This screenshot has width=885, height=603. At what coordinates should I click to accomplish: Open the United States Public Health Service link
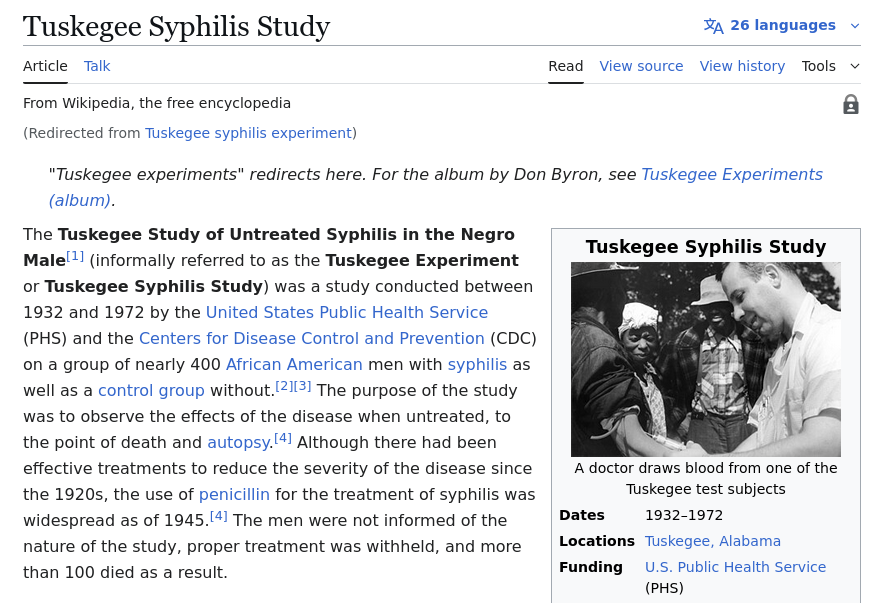pyautogui.click(x=347, y=312)
